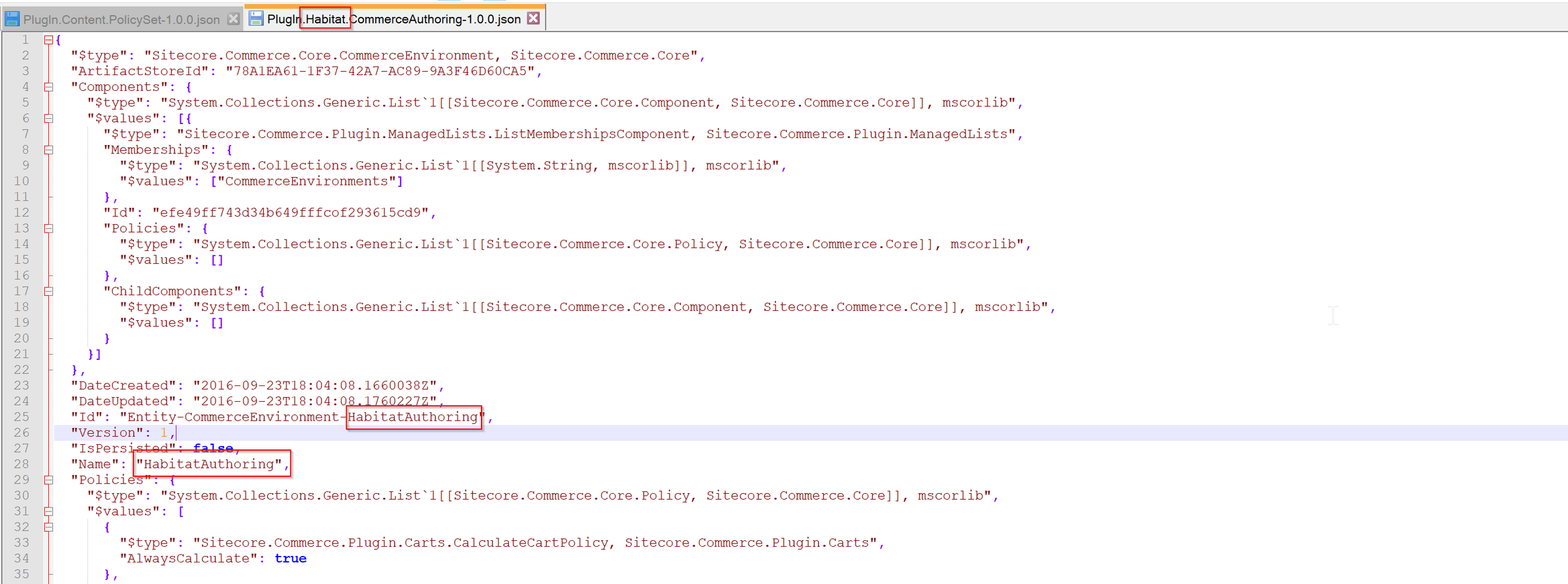Image resolution: width=1568 pixels, height=584 pixels.
Task: Click the DateUpdated timestamp value
Action: [x=315, y=401]
